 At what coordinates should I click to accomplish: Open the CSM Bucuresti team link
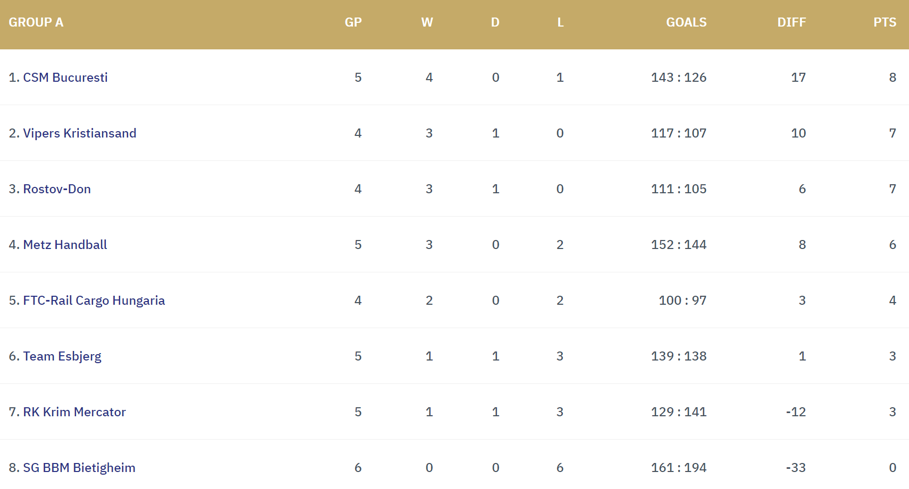(65, 77)
